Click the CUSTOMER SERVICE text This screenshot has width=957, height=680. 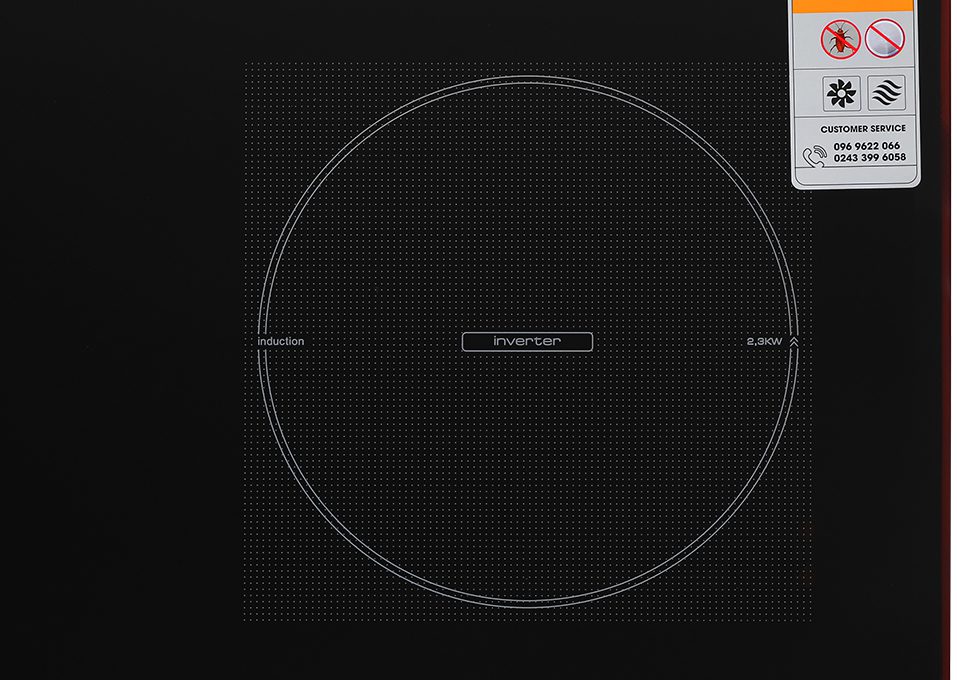pyautogui.click(x=863, y=129)
